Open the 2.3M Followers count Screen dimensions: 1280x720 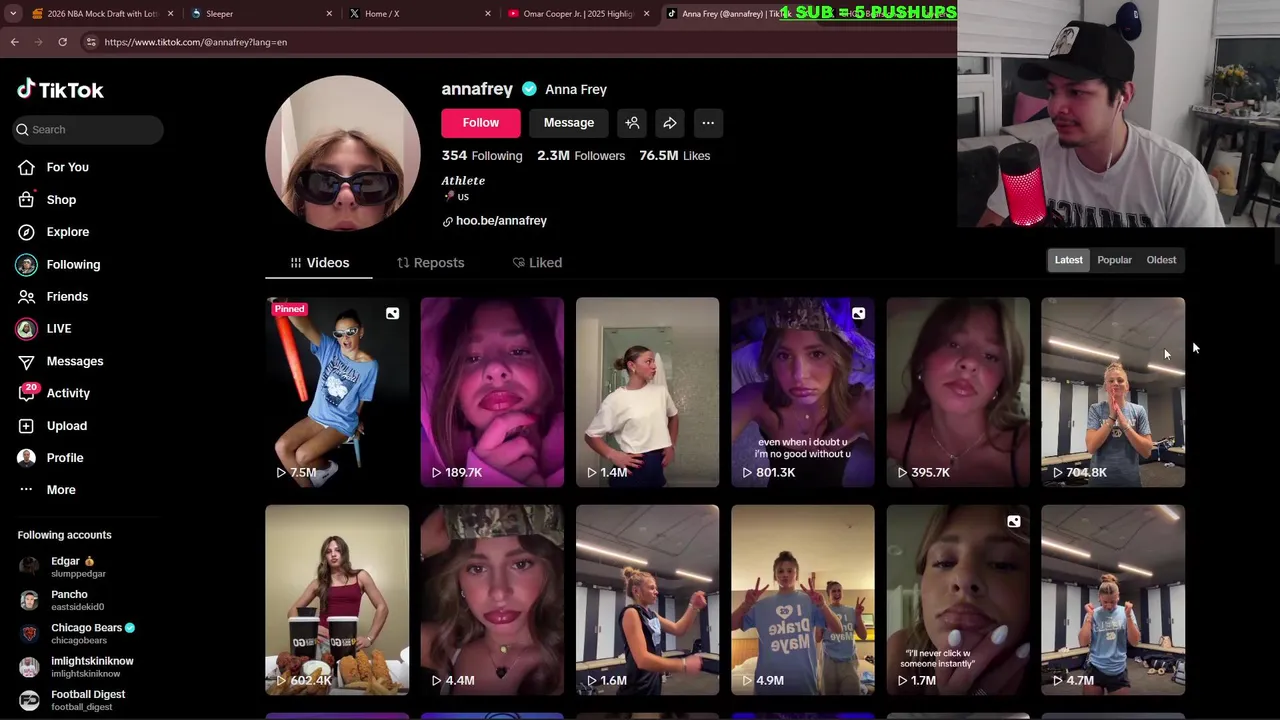[x=581, y=156]
